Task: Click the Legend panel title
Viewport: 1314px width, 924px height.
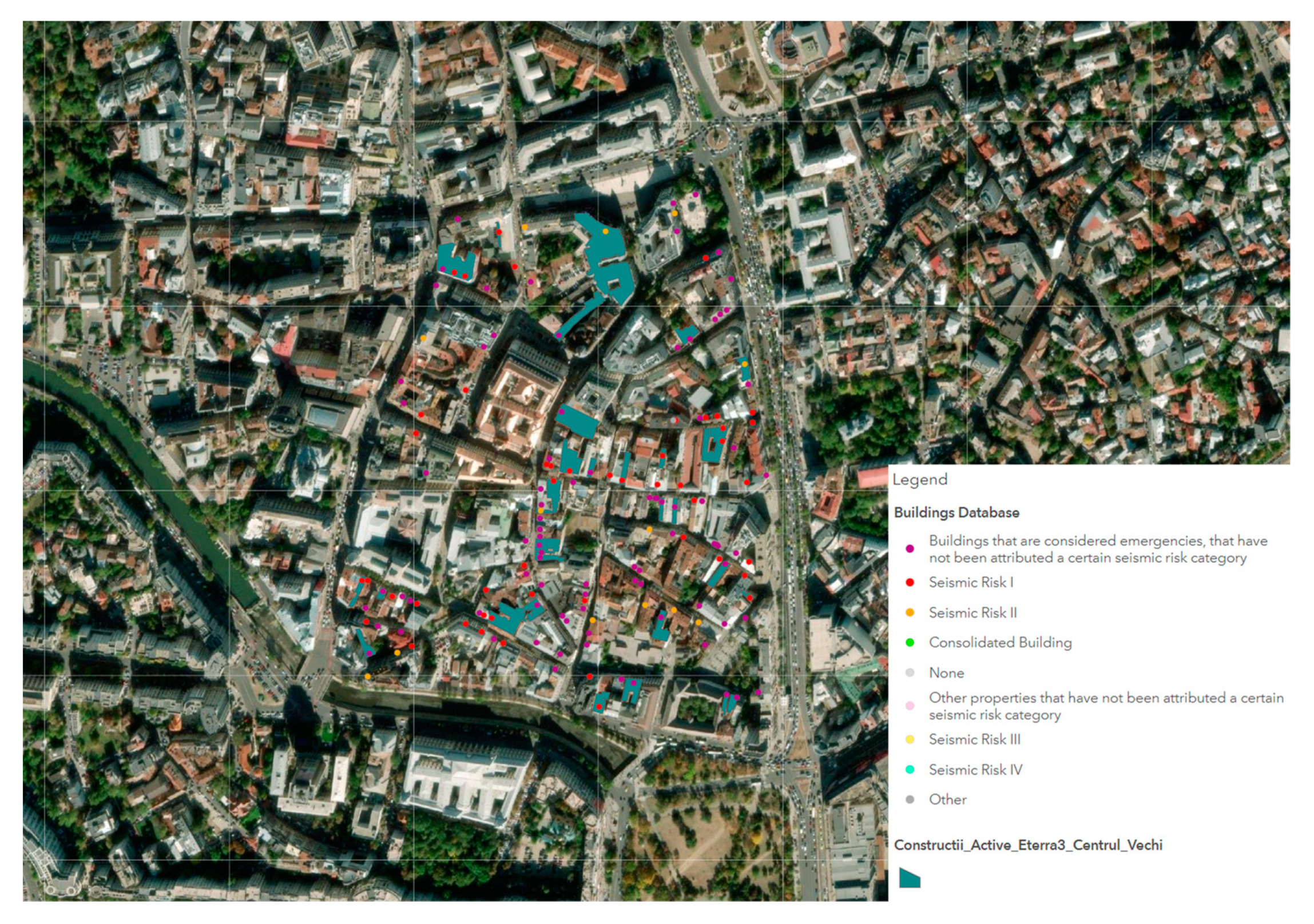Action: point(920,480)
